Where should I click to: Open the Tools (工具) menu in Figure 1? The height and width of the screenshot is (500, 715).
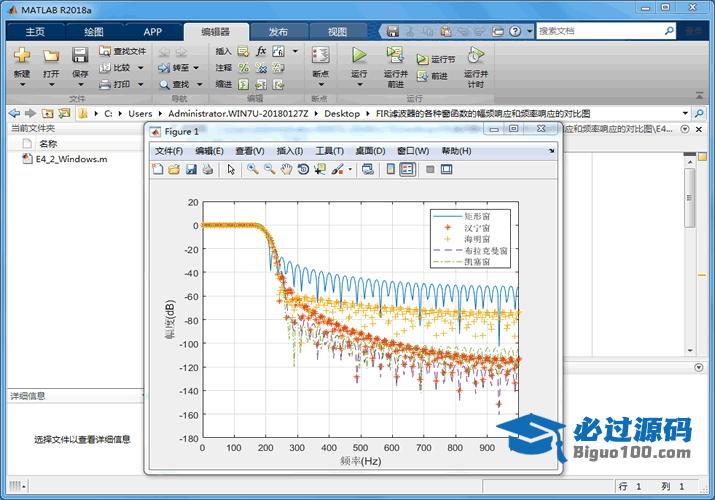330,151
